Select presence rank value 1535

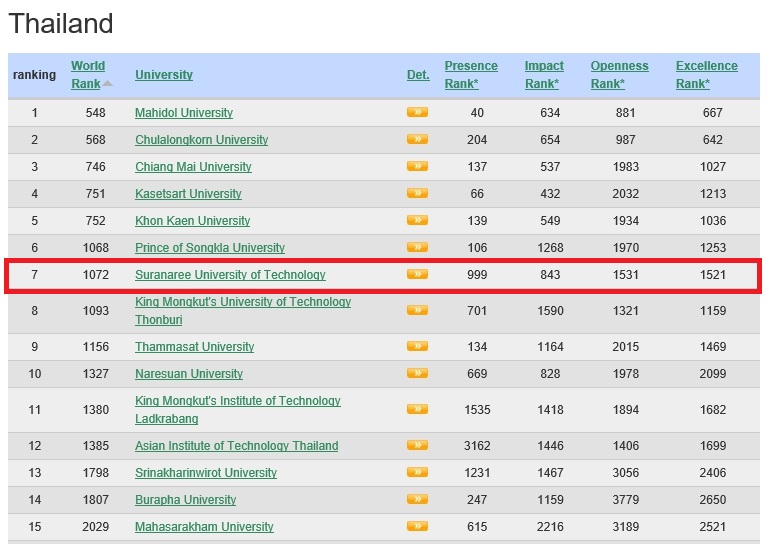(477, 410)
